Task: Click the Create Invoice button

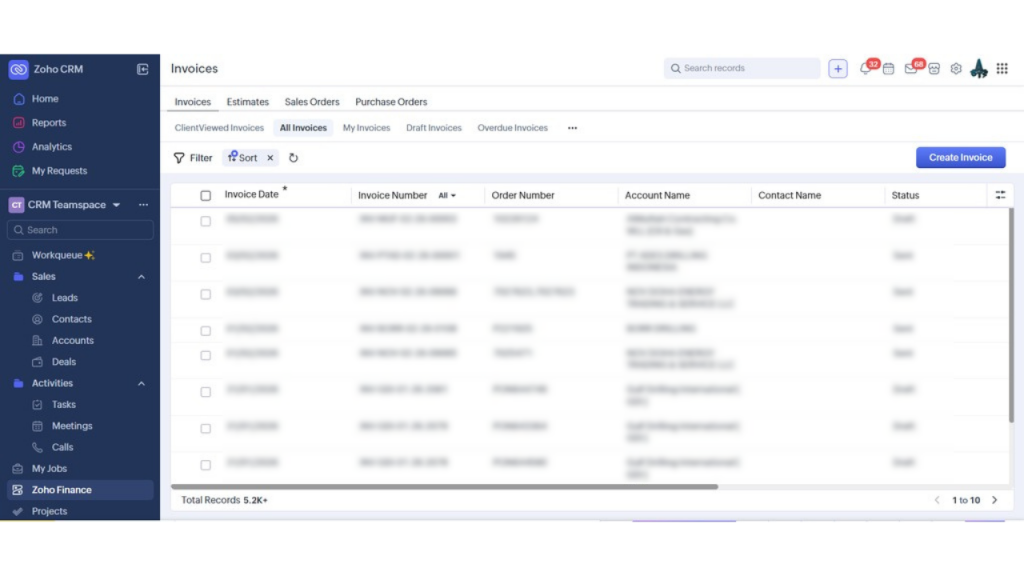Action: point(960,158)
